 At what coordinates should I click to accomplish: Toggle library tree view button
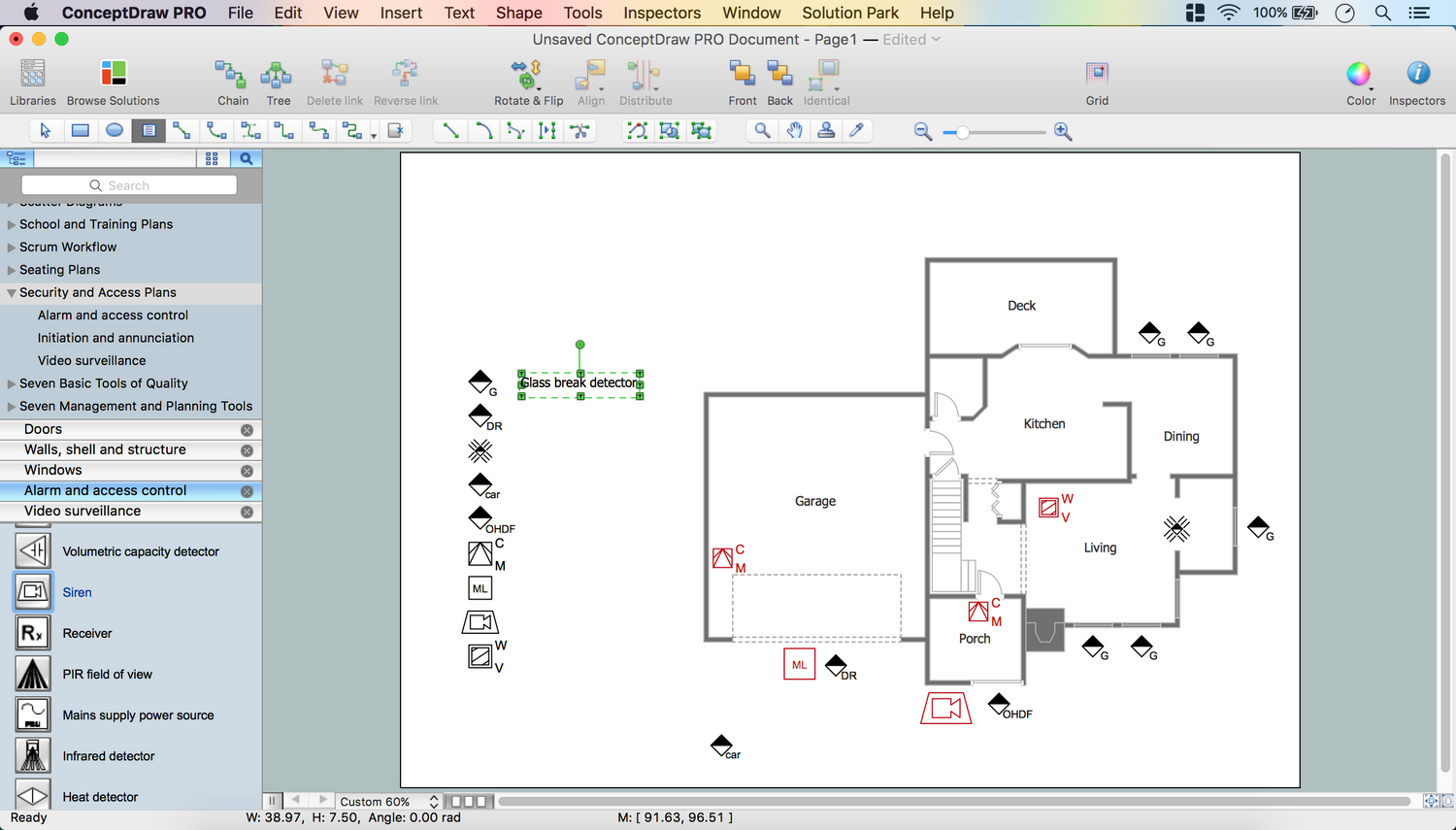click(x=17, y=158)
